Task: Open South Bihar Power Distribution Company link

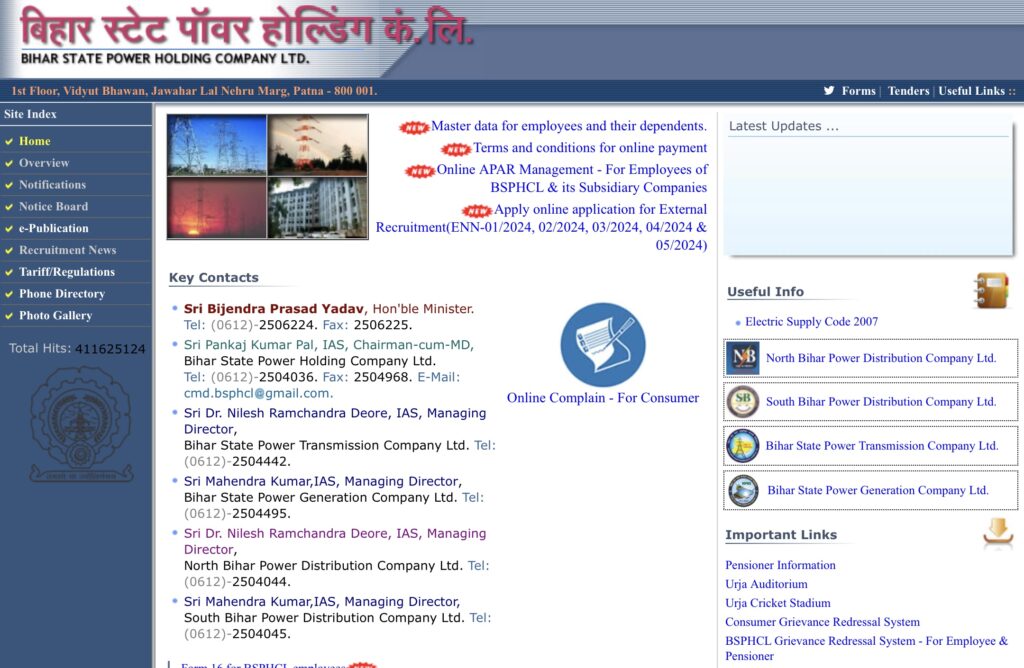Action: click(880, 402)
